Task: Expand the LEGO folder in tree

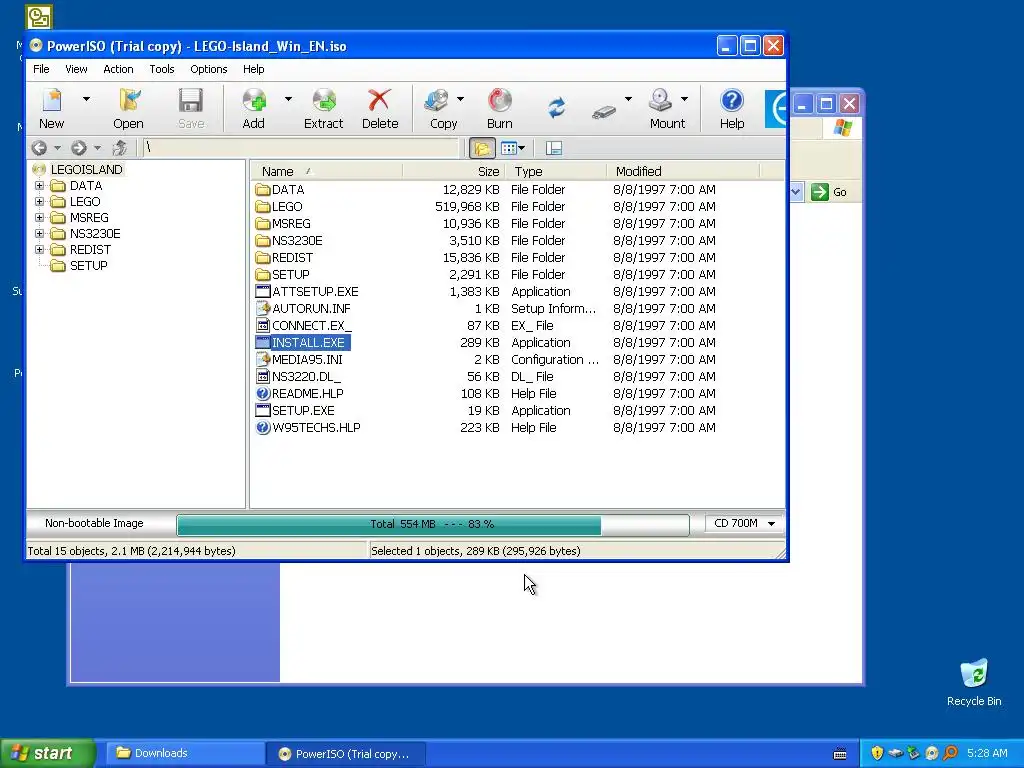Action: [39, 202]
